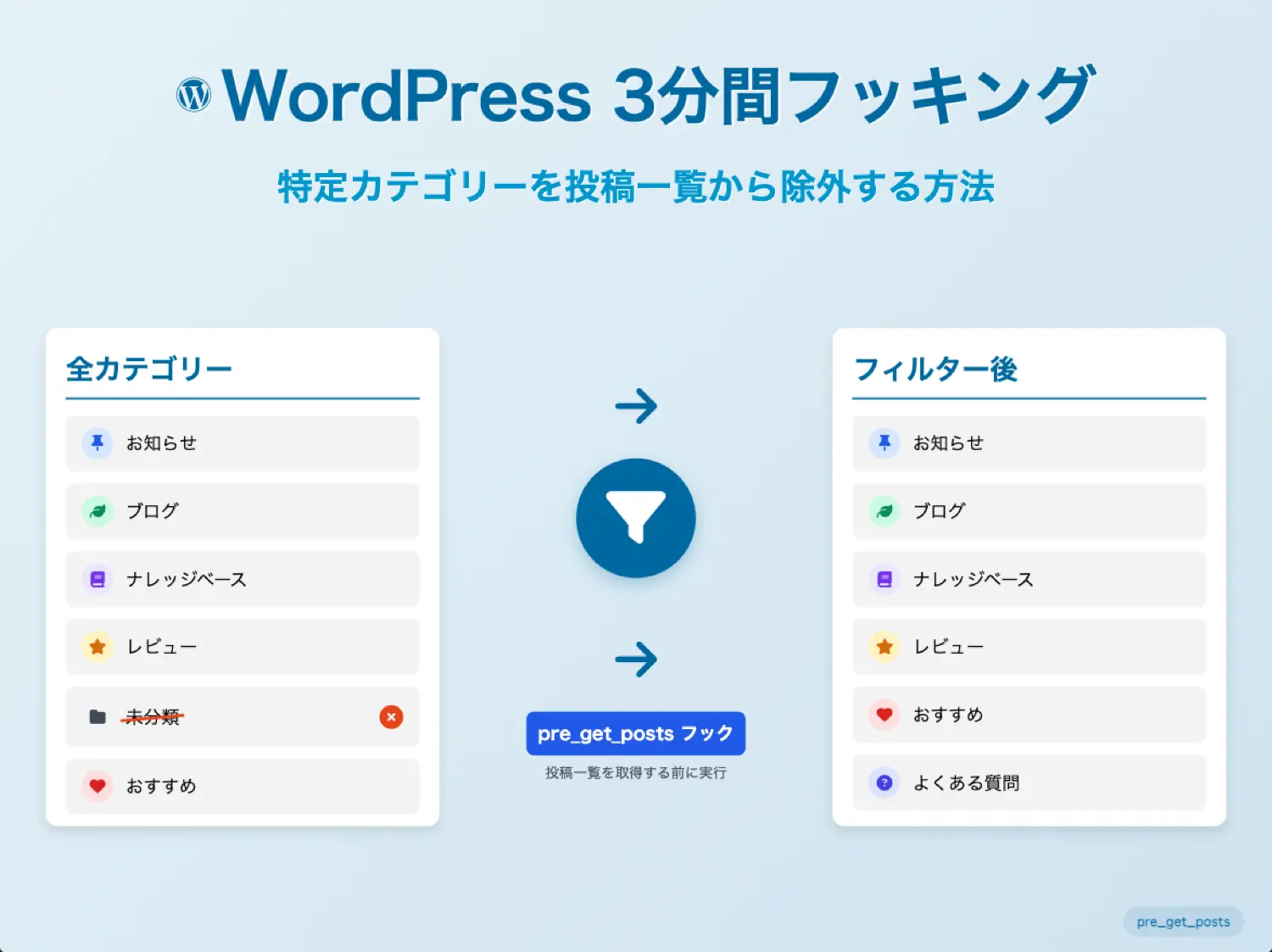The height and width of the screenshot is (952, 1272).
Task: Click the star icon of レビュー in 全カテゴリー
Action: pyautogui.click(x=98, y=647)
